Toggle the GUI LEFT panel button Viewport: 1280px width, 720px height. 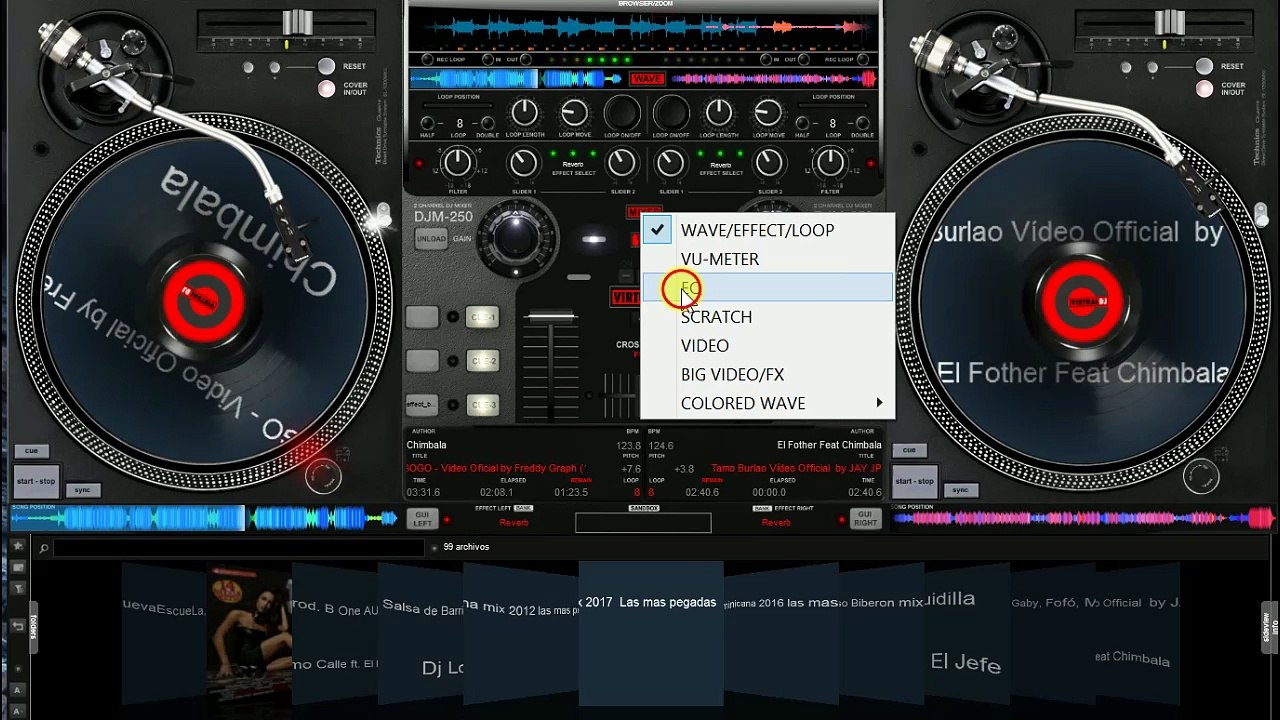(422, 519)
